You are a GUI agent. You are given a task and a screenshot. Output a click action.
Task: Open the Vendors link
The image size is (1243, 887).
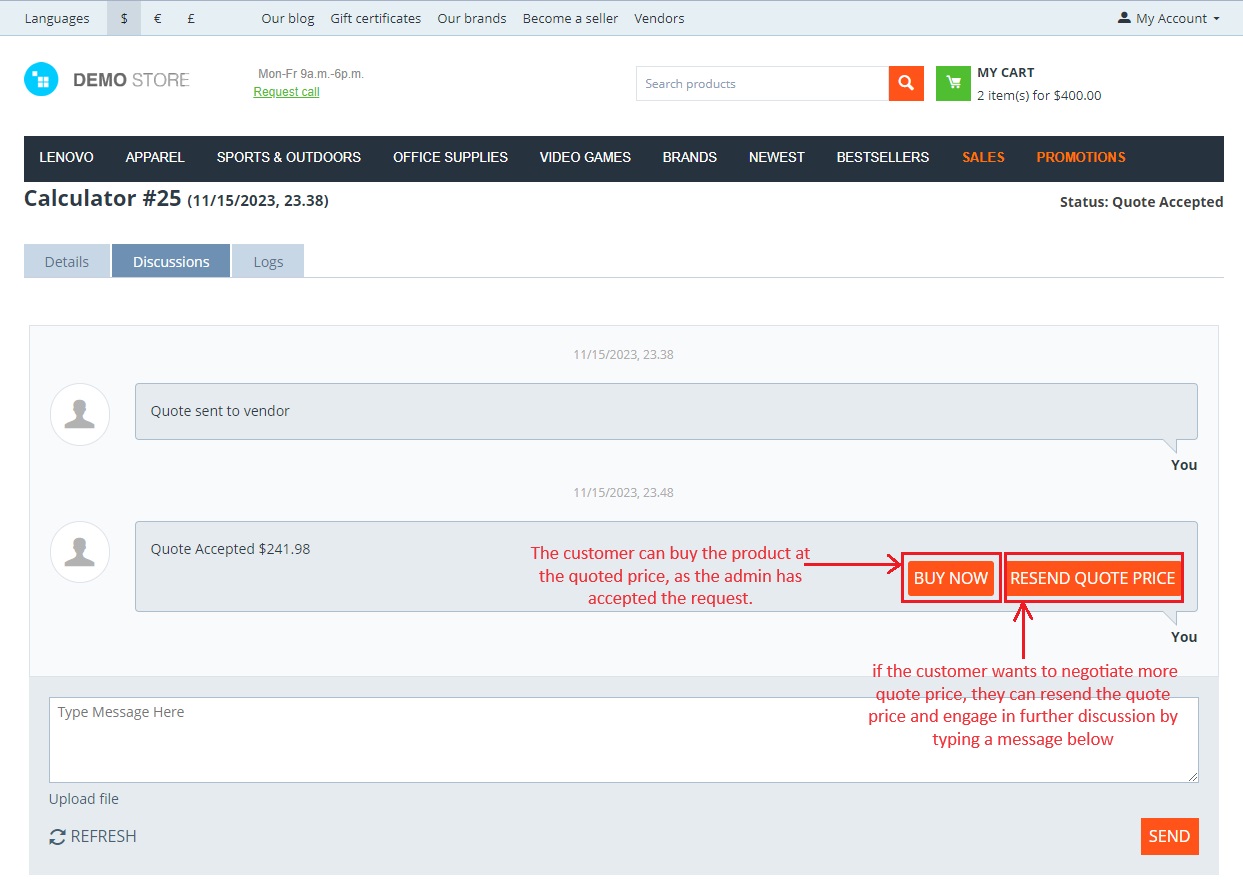coord(660,18)
